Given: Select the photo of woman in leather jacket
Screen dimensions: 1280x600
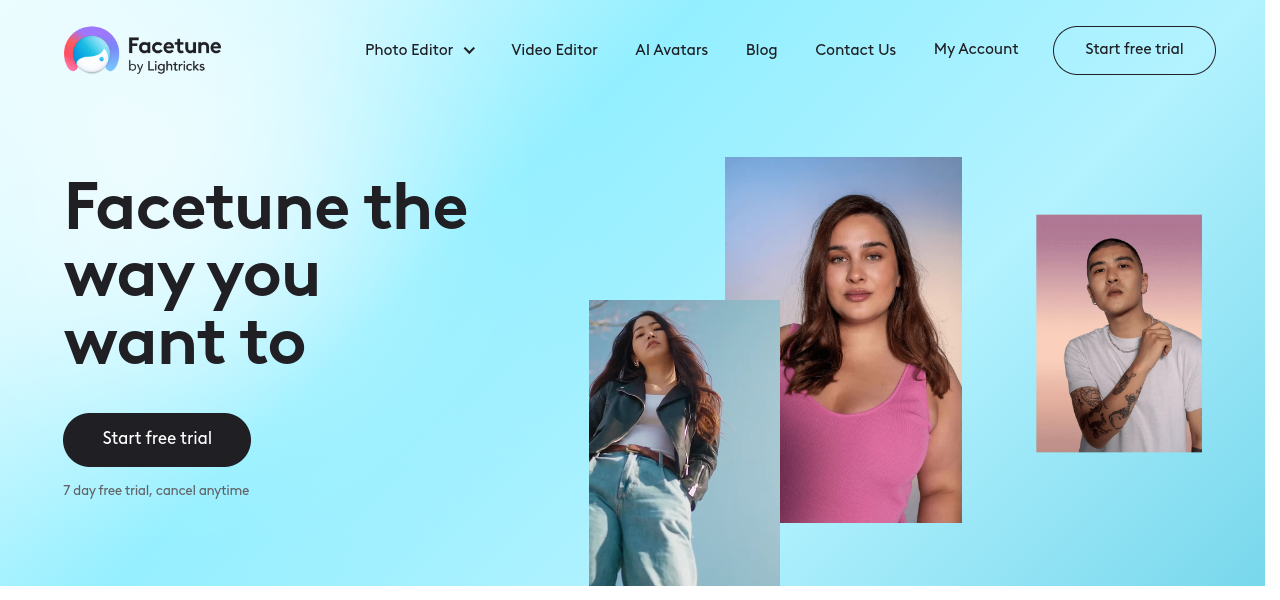Looking at the screenshot, I should 684,443.
